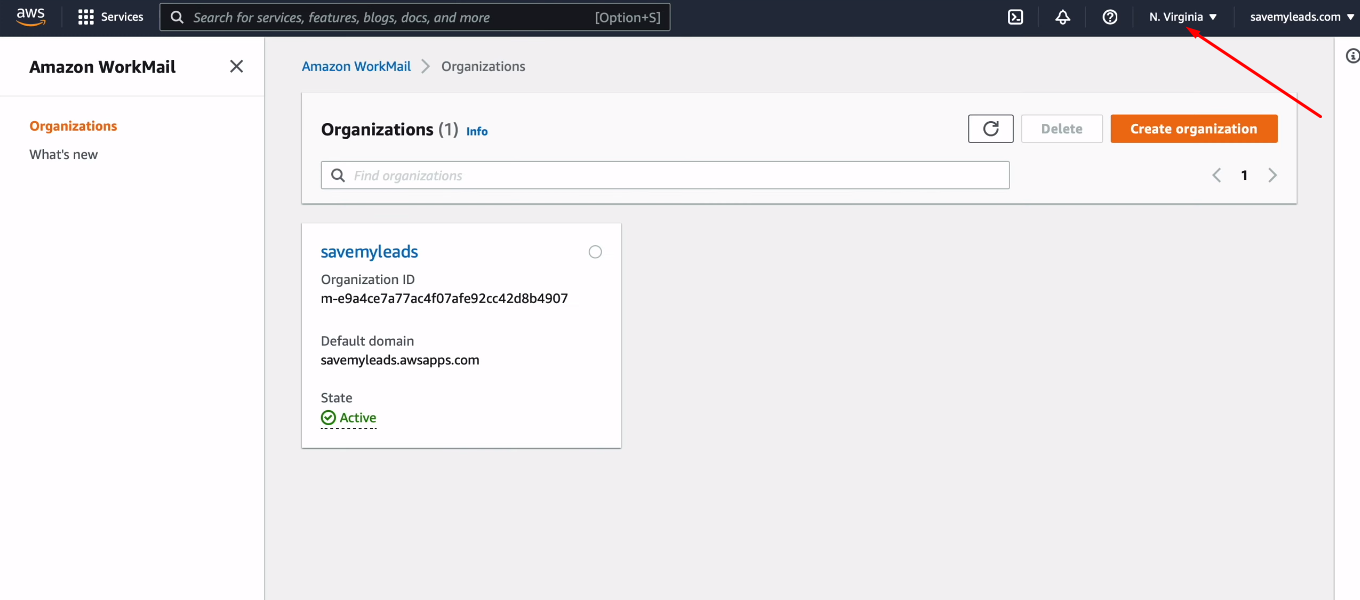Click the Info link beside Organizations
Viewport: 1360px width, 600px height.
tap(477, 131)
